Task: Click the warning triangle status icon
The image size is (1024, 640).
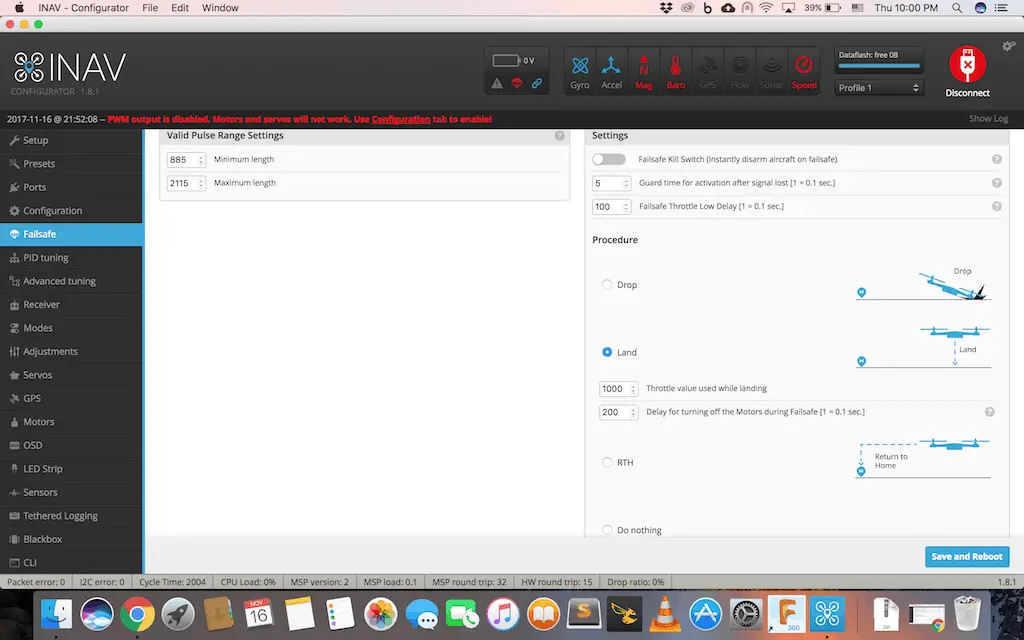Action: coord(497,83)
